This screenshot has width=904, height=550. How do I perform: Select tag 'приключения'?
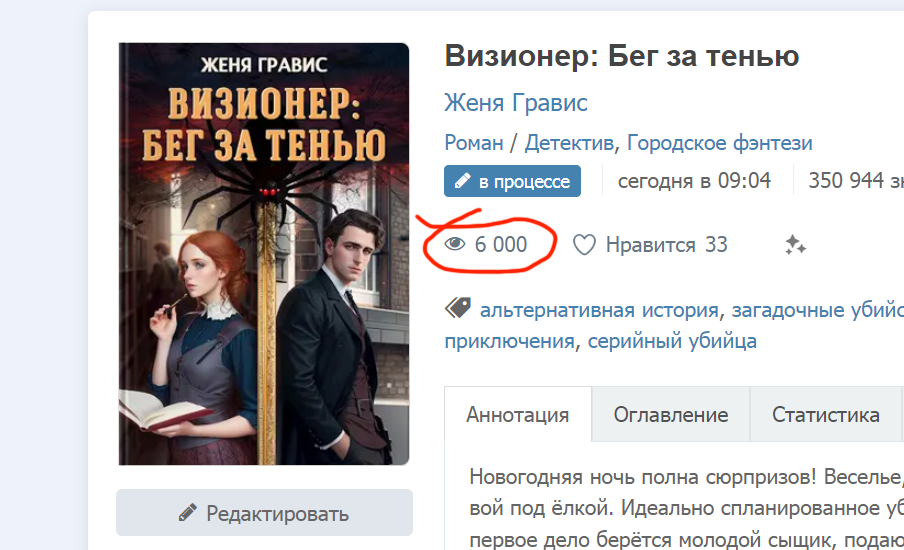point(510,341)
